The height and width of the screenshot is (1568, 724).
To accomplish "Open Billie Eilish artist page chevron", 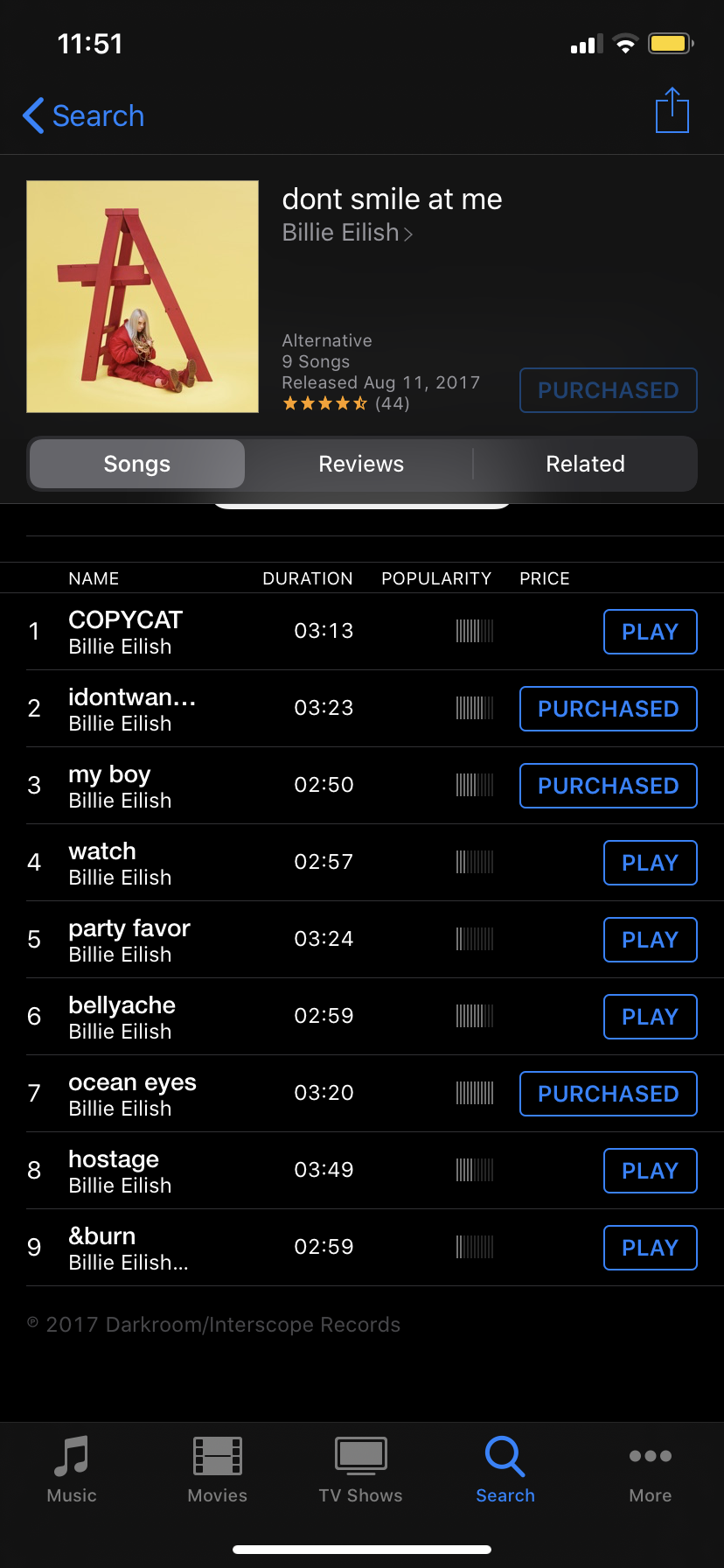I will click(408, 234).
